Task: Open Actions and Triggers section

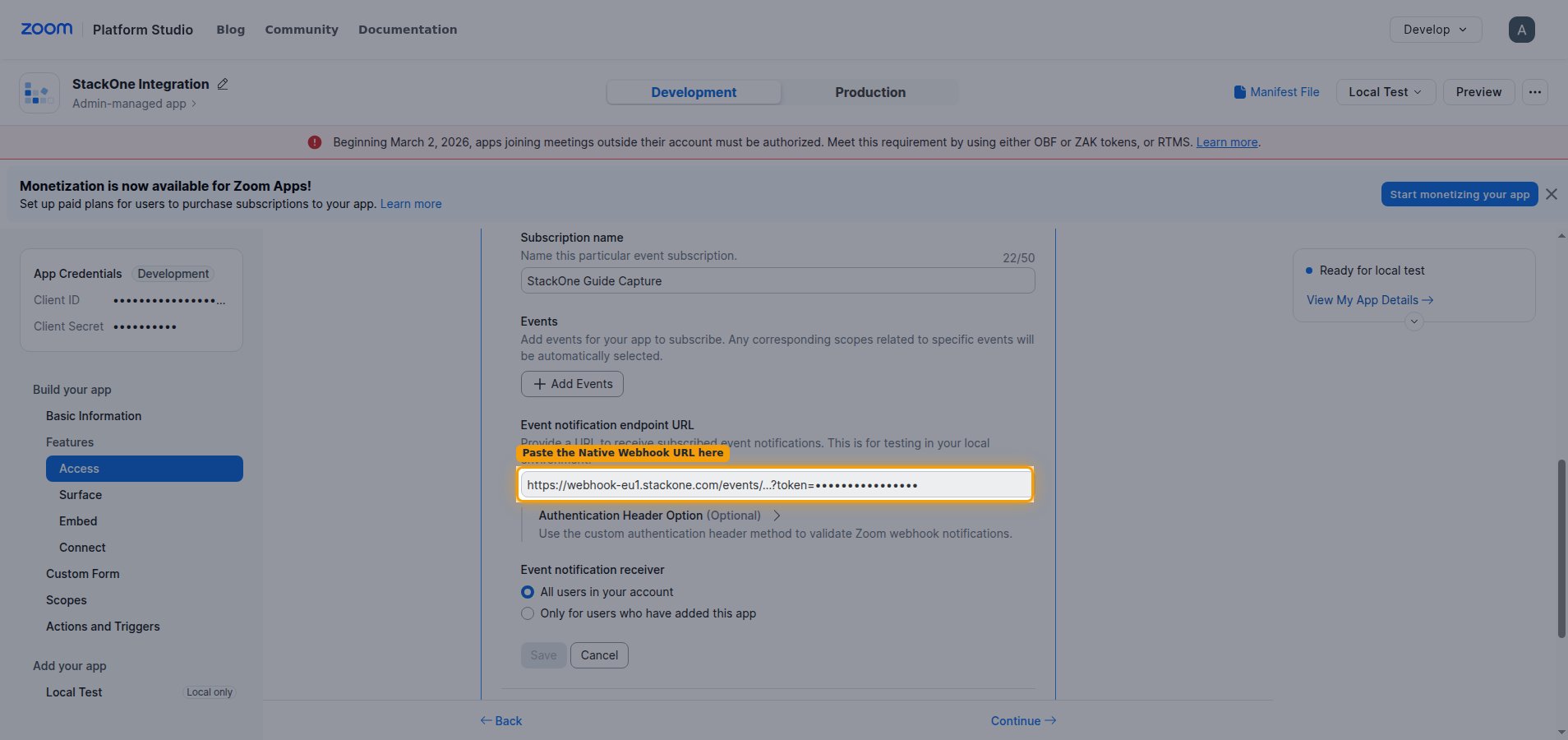Action: click(x=103, y=627)
